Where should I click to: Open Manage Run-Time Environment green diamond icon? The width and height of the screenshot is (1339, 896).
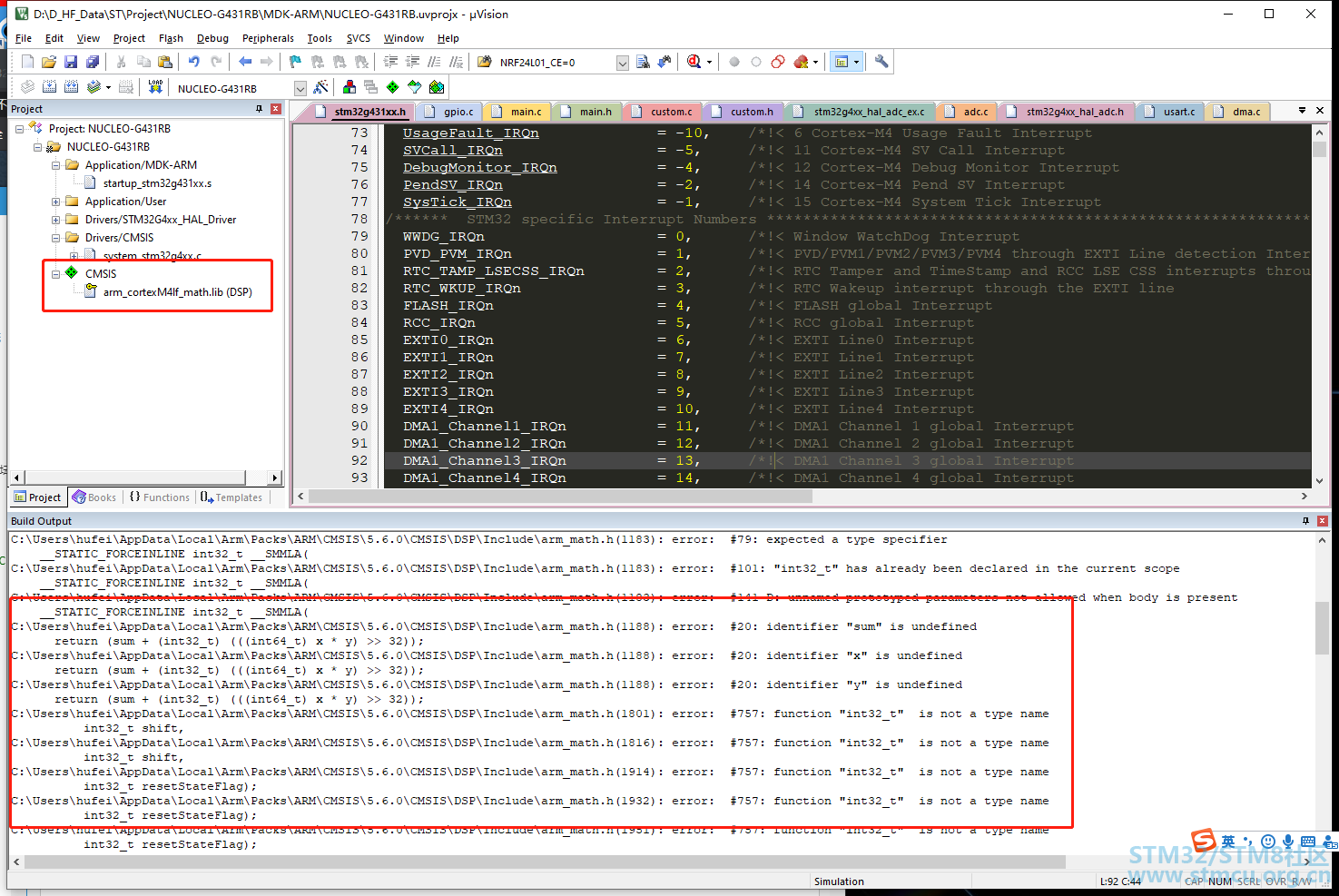coord(393,87)
